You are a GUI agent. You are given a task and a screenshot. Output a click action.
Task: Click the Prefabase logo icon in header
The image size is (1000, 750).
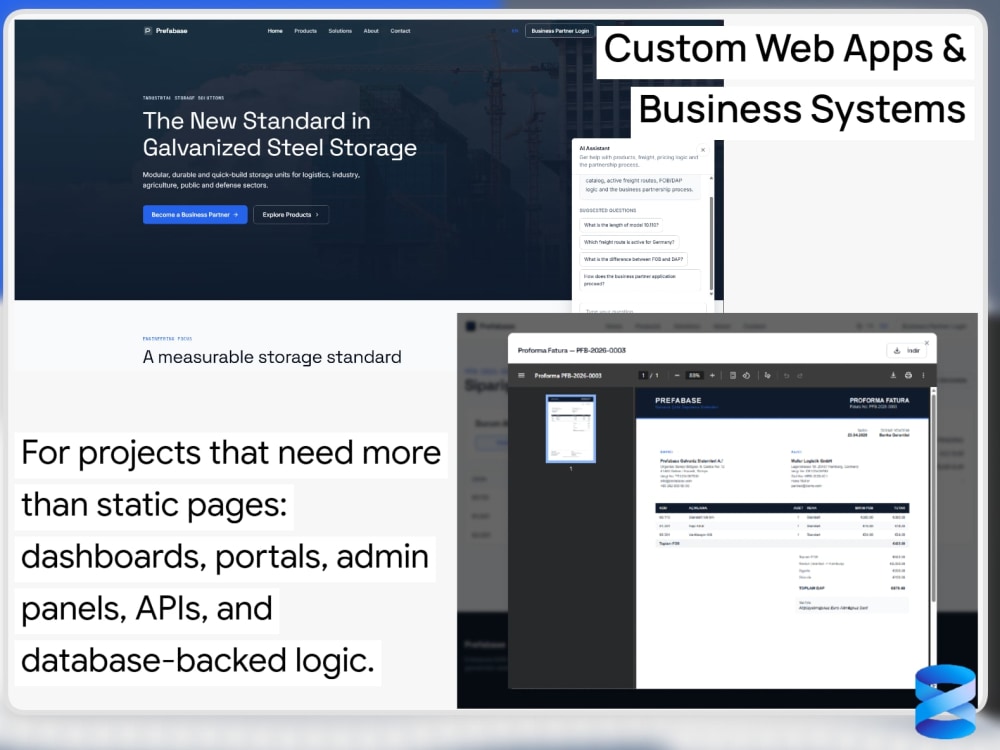[x=147, y=31]
